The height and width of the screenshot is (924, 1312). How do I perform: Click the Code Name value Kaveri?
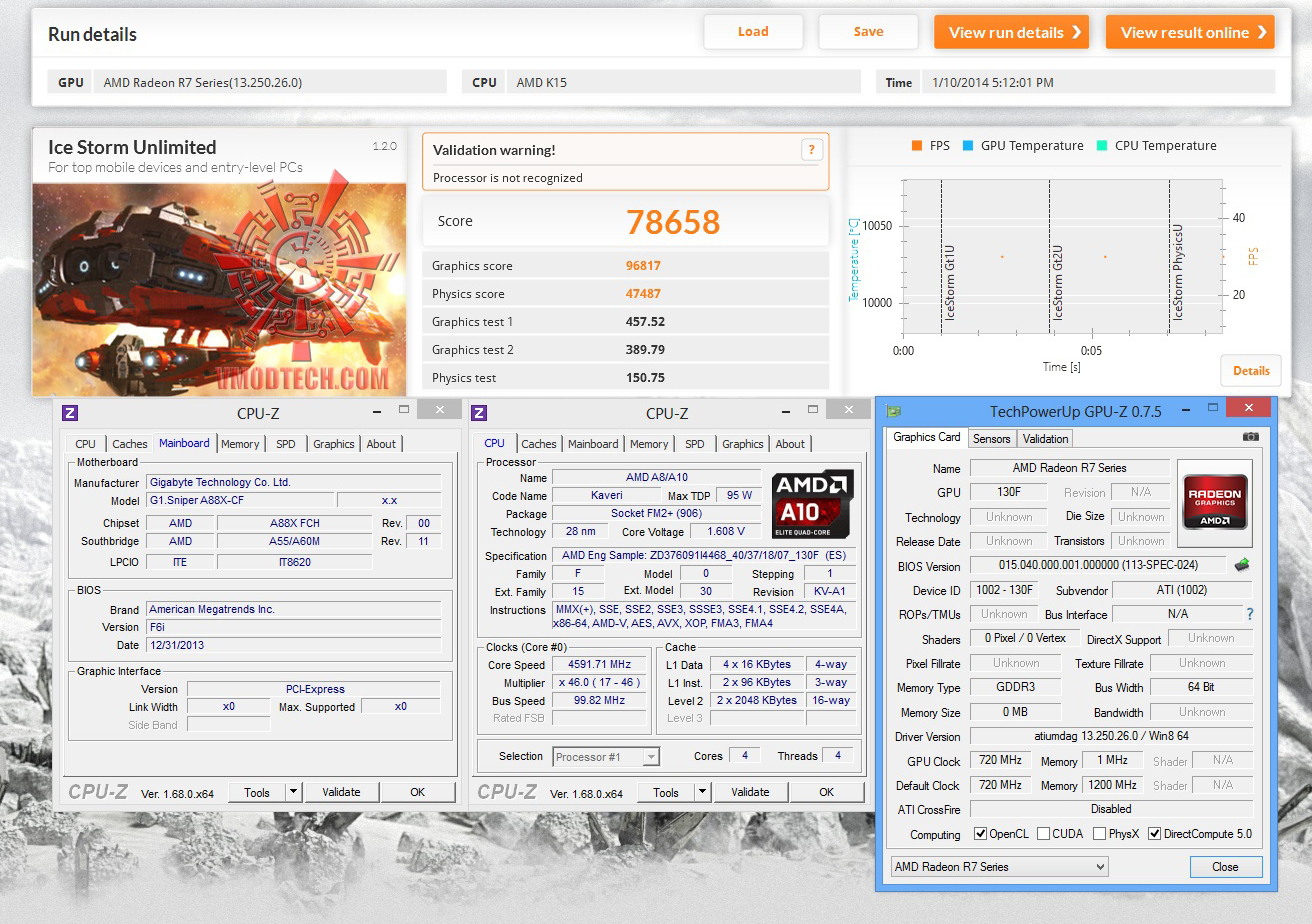pos(606,496)
